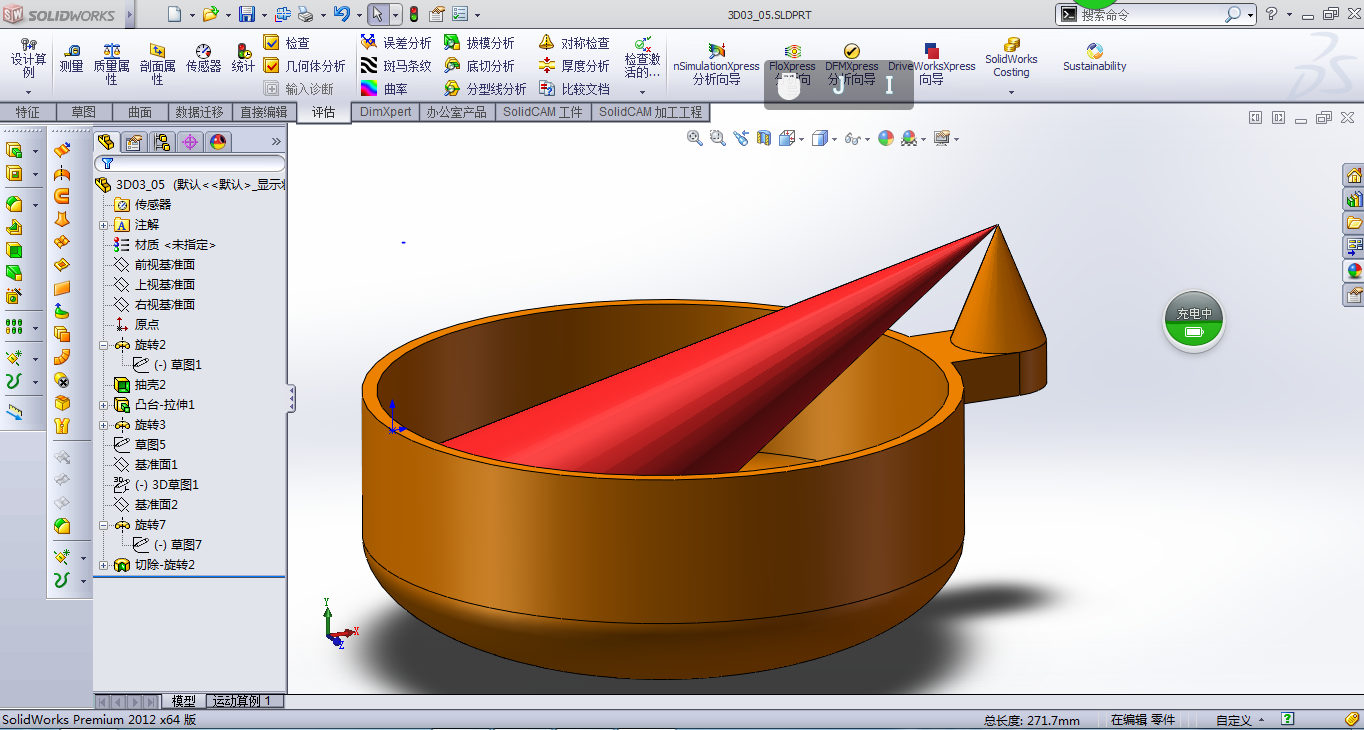Click Zoom to Fit in view toolbar

(695, 138)
